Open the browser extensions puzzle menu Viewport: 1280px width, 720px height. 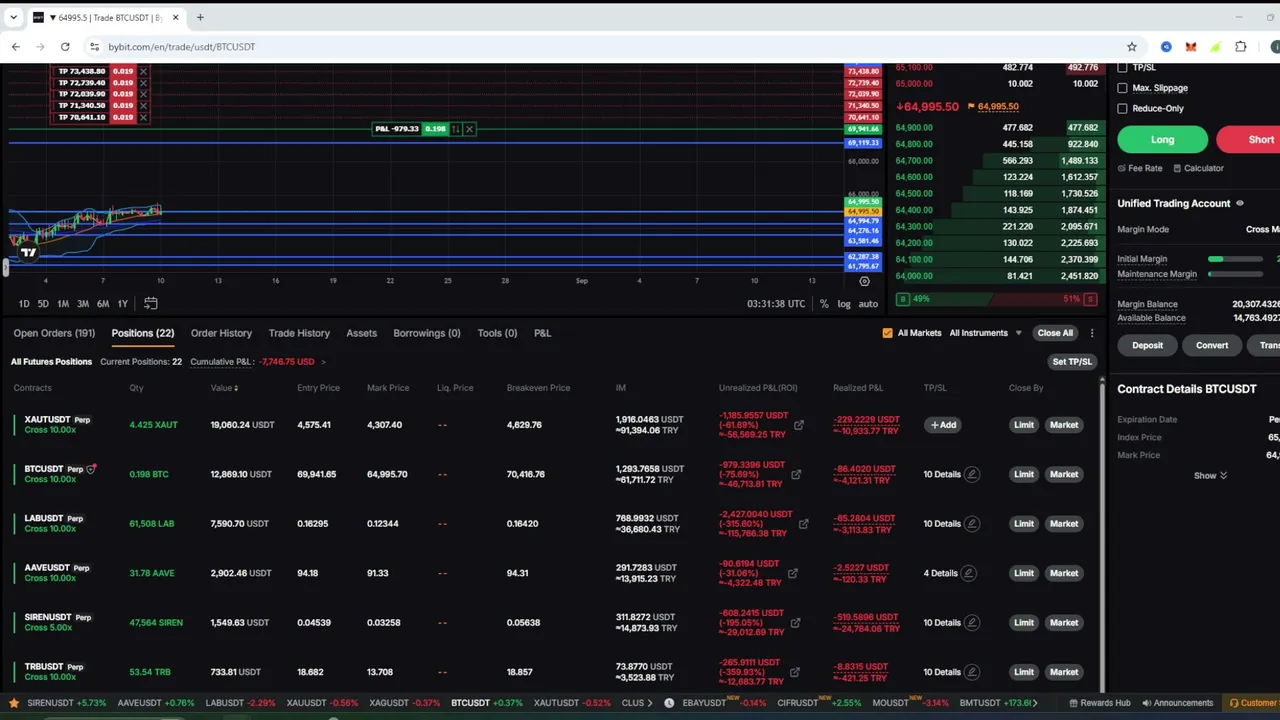click(1241, 46)
